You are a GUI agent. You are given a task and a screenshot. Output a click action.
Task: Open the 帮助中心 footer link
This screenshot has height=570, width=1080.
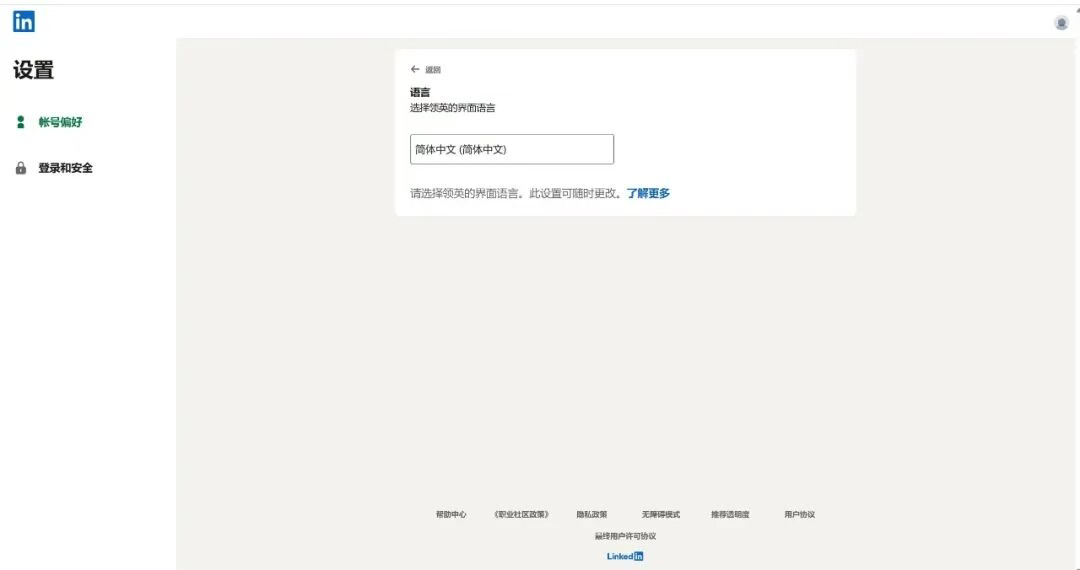(451, 514)
